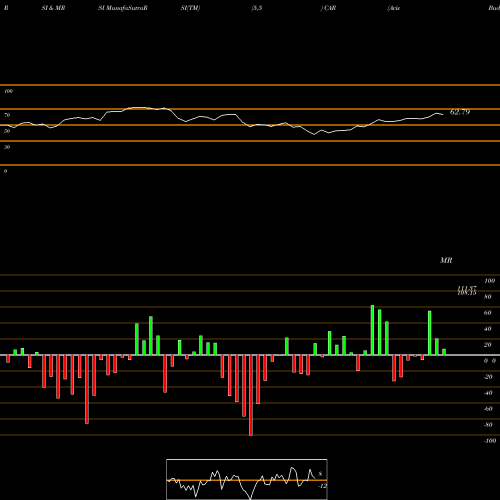Click MR axis label 40
Image resolution: width=500 pixels, height=500 pixels.
coord(488,329)
